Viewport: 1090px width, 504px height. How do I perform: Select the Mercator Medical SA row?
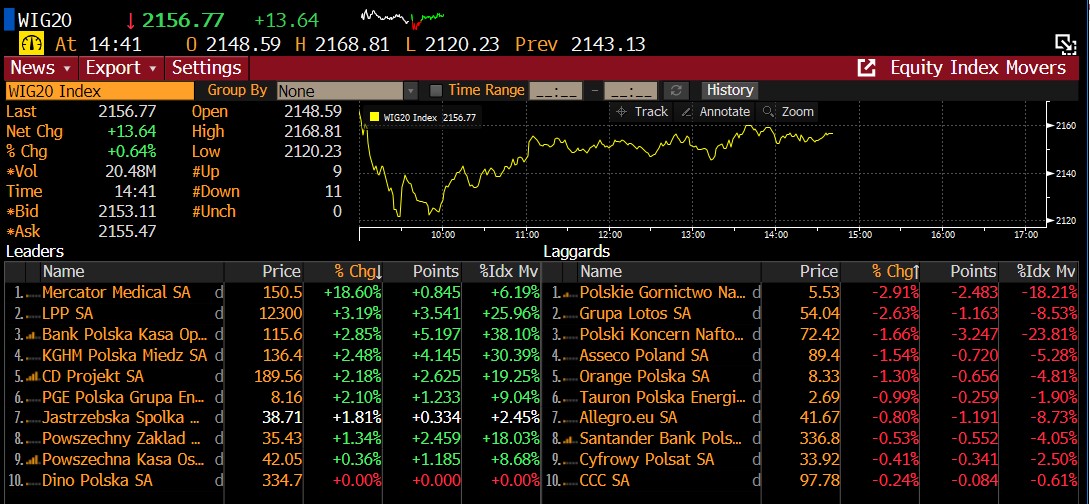click(272, 293)
